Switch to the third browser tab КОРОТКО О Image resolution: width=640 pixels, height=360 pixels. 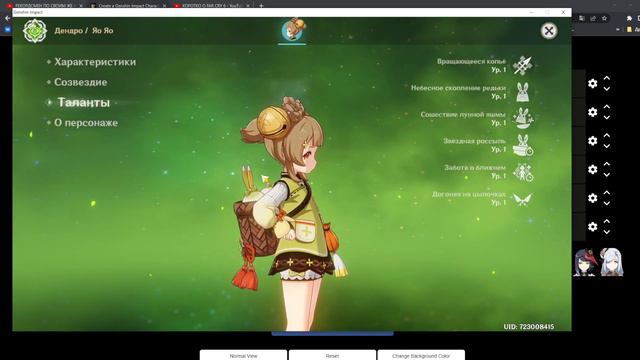[x=211, y=5]
